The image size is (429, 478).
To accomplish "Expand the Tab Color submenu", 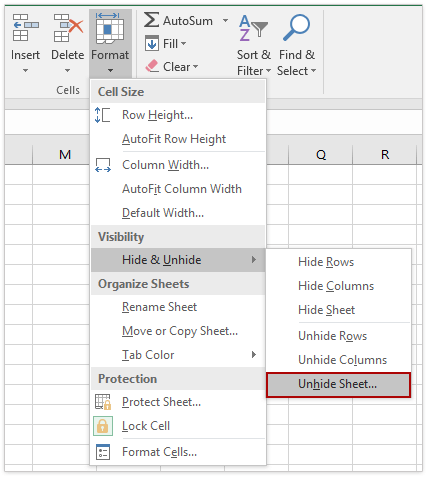I will coord(254,355).
